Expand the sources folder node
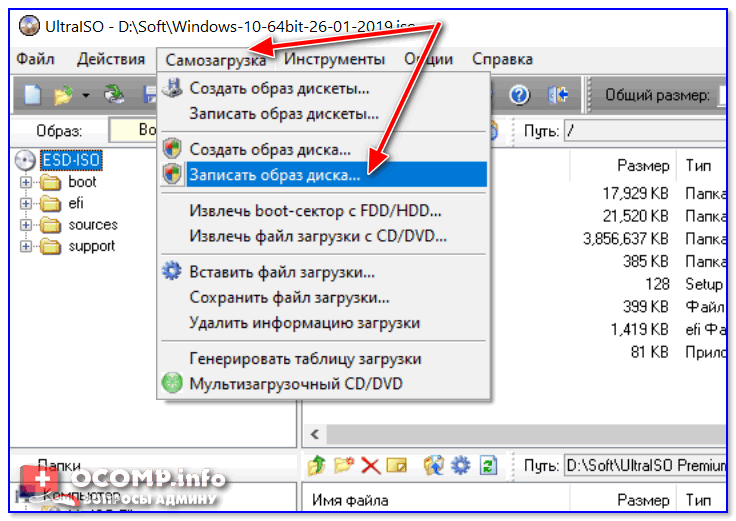The height and width of the screenshot is (521, 736). click(26, 225)
